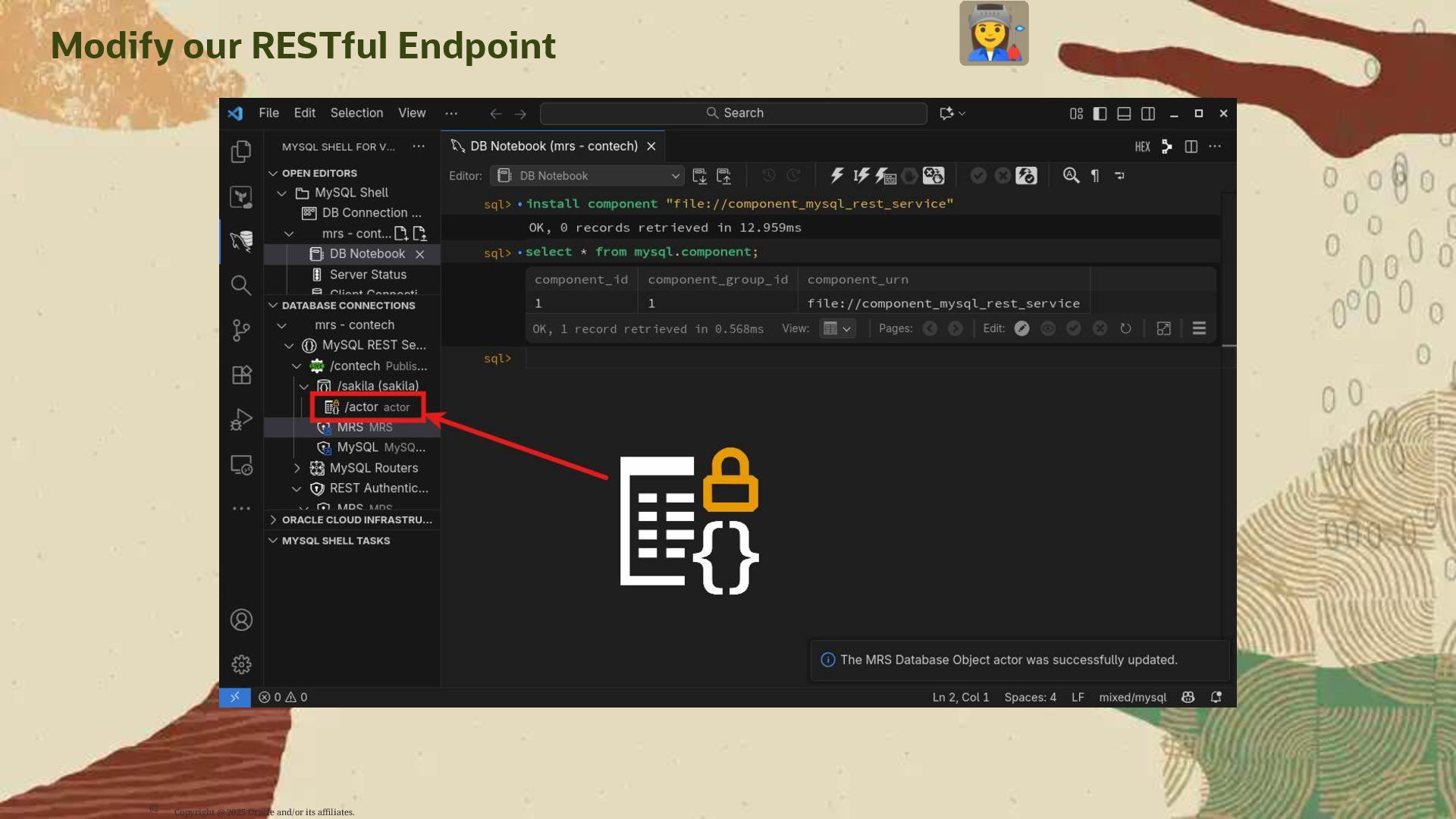Click the Manage gear icon

coord(241,664)
